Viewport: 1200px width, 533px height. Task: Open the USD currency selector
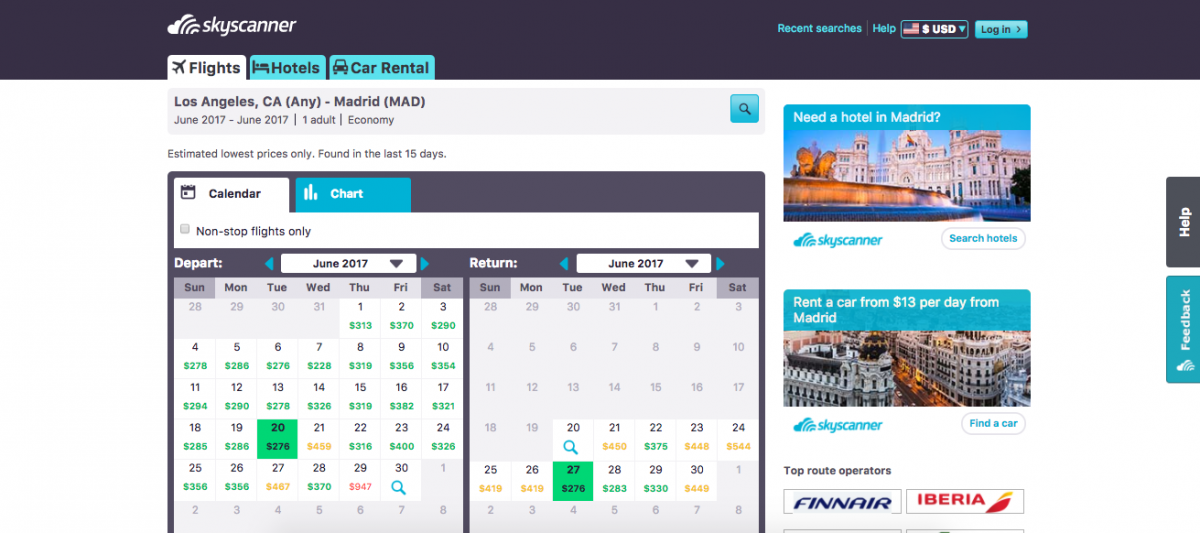tap(934, 29)
